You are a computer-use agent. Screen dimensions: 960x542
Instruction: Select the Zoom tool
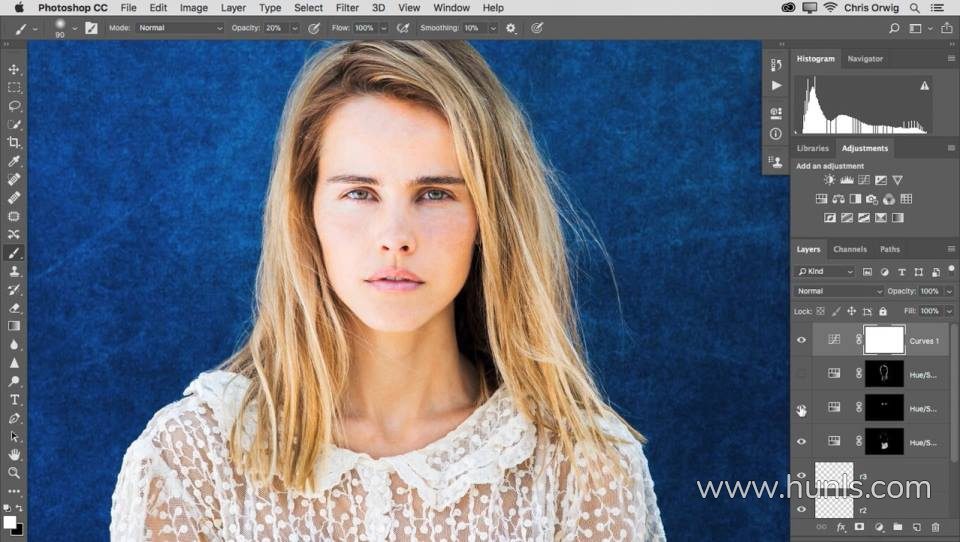click(x=13, y=473)
